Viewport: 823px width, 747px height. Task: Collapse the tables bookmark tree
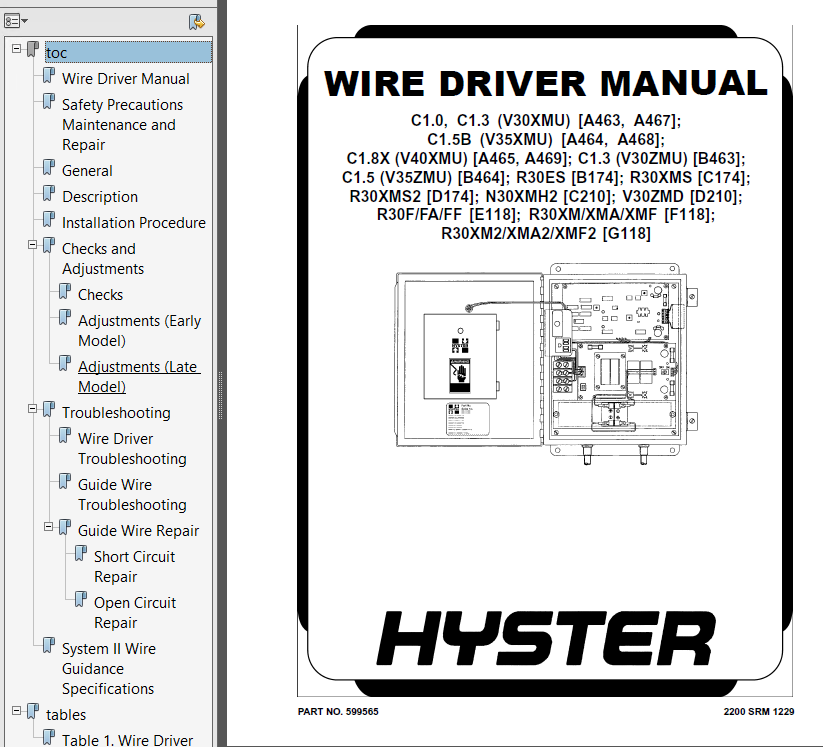click(16, 711)
